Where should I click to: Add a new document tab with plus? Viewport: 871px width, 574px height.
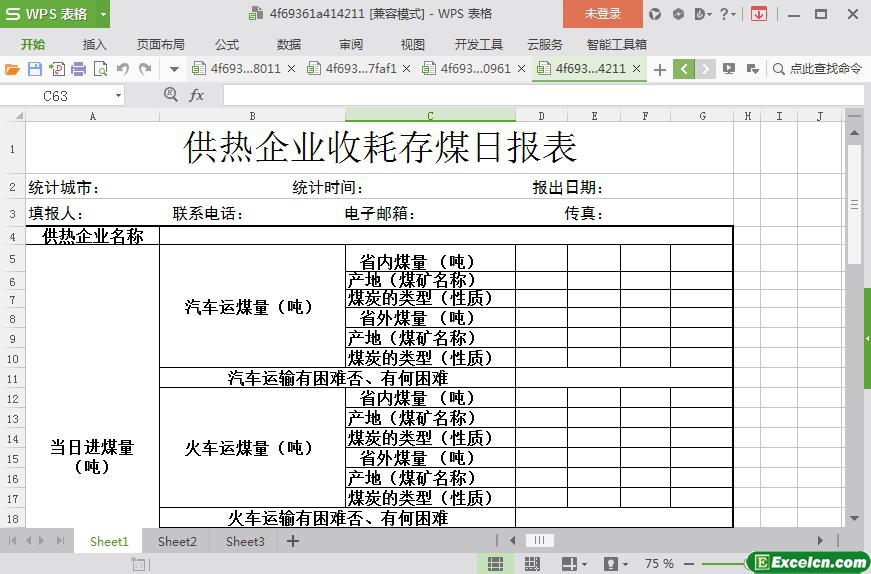point(660,69)
